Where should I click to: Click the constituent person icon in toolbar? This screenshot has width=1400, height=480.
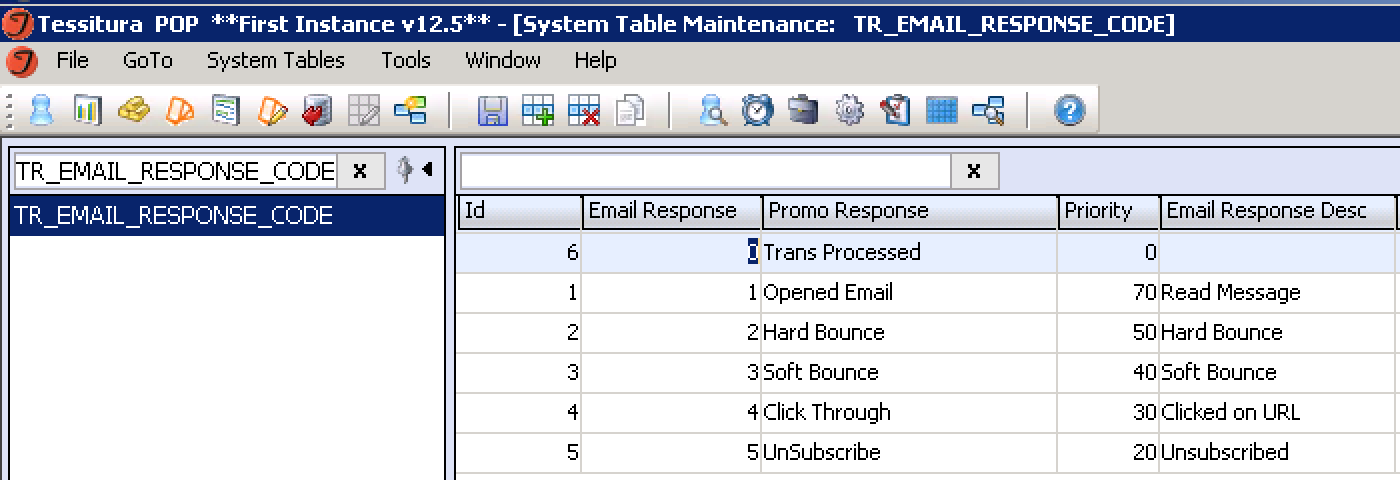41,110
